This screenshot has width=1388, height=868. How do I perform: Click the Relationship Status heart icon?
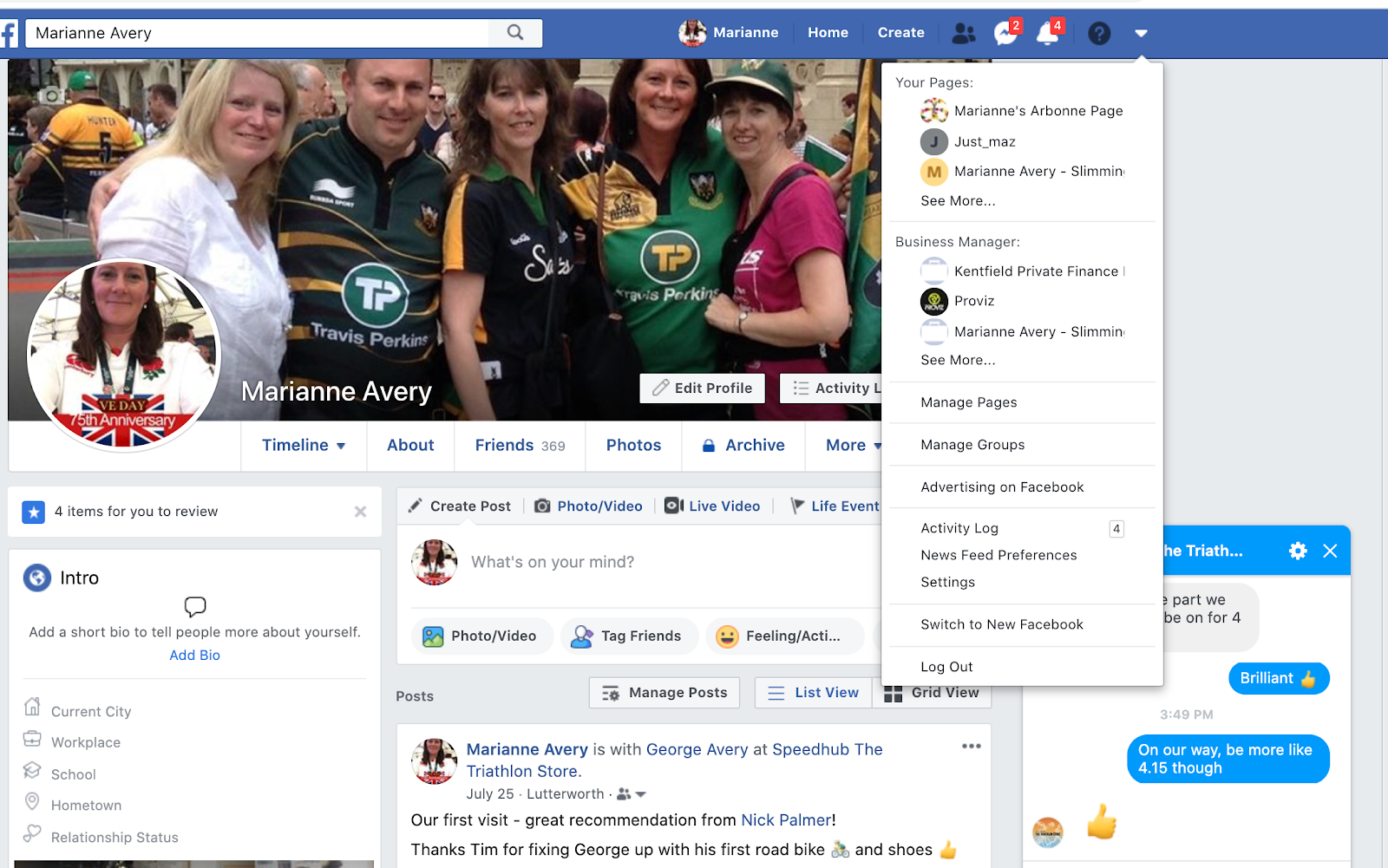pos(32,833)
